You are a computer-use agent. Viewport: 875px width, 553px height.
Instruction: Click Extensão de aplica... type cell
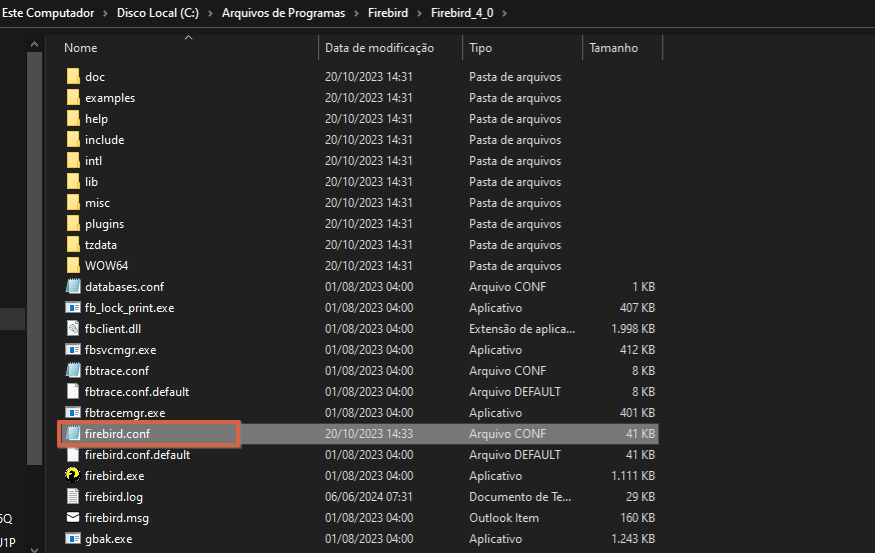522,329
